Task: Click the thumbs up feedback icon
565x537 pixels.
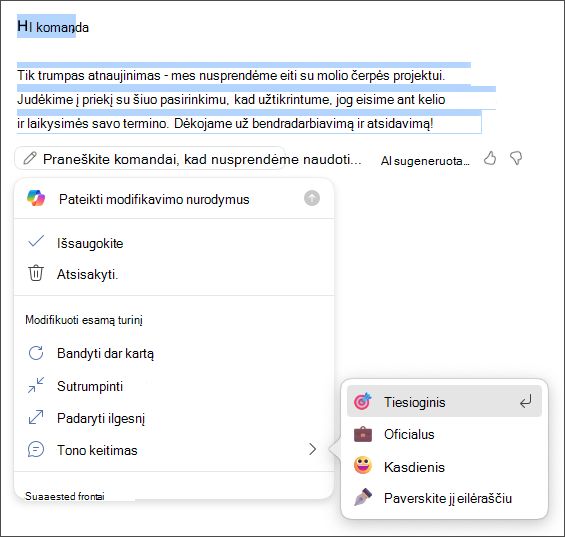Action: [490, 158]
